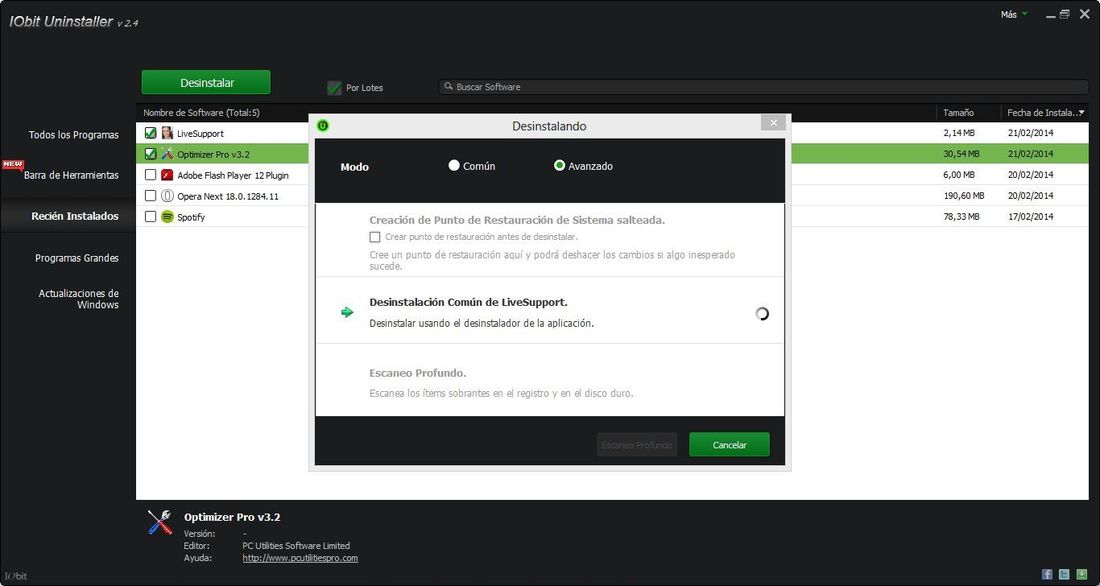Click the search magnifier icon
The image size is (1100, 586).
[448, 86]
